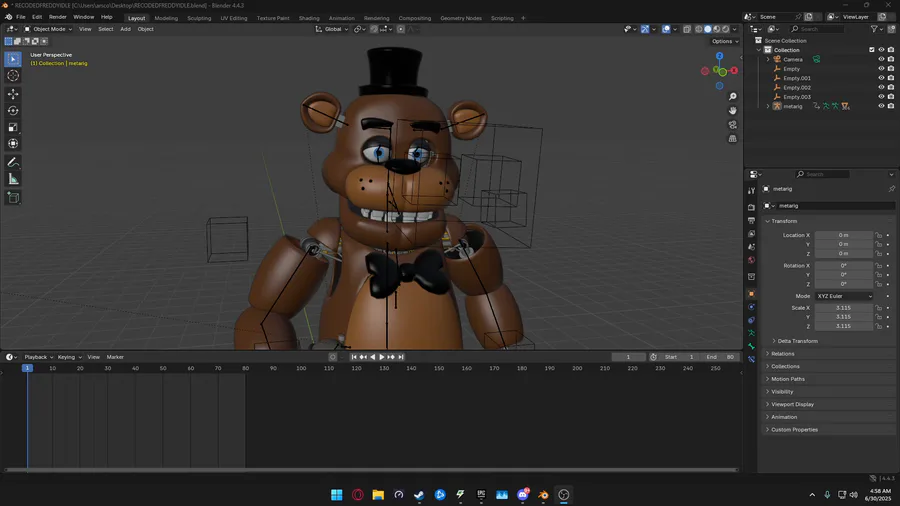Expand the Motion Paths panel
900x506 pixels.
coord(788,379)
